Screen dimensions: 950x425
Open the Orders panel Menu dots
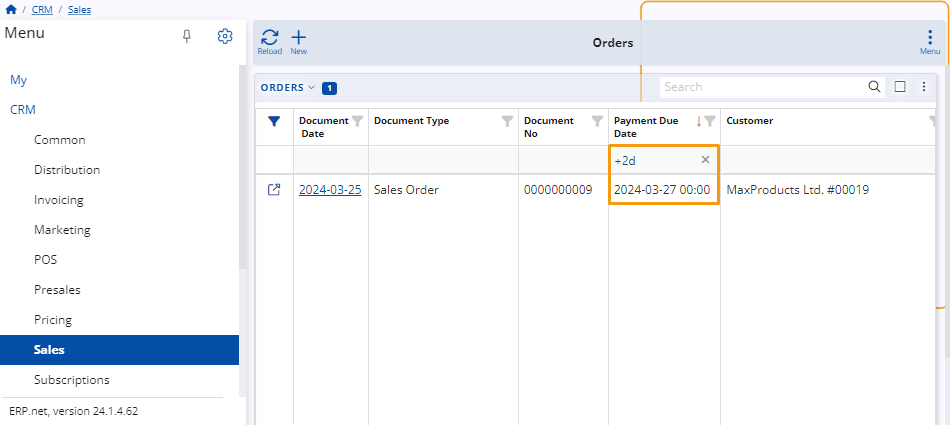click(930, 42)
